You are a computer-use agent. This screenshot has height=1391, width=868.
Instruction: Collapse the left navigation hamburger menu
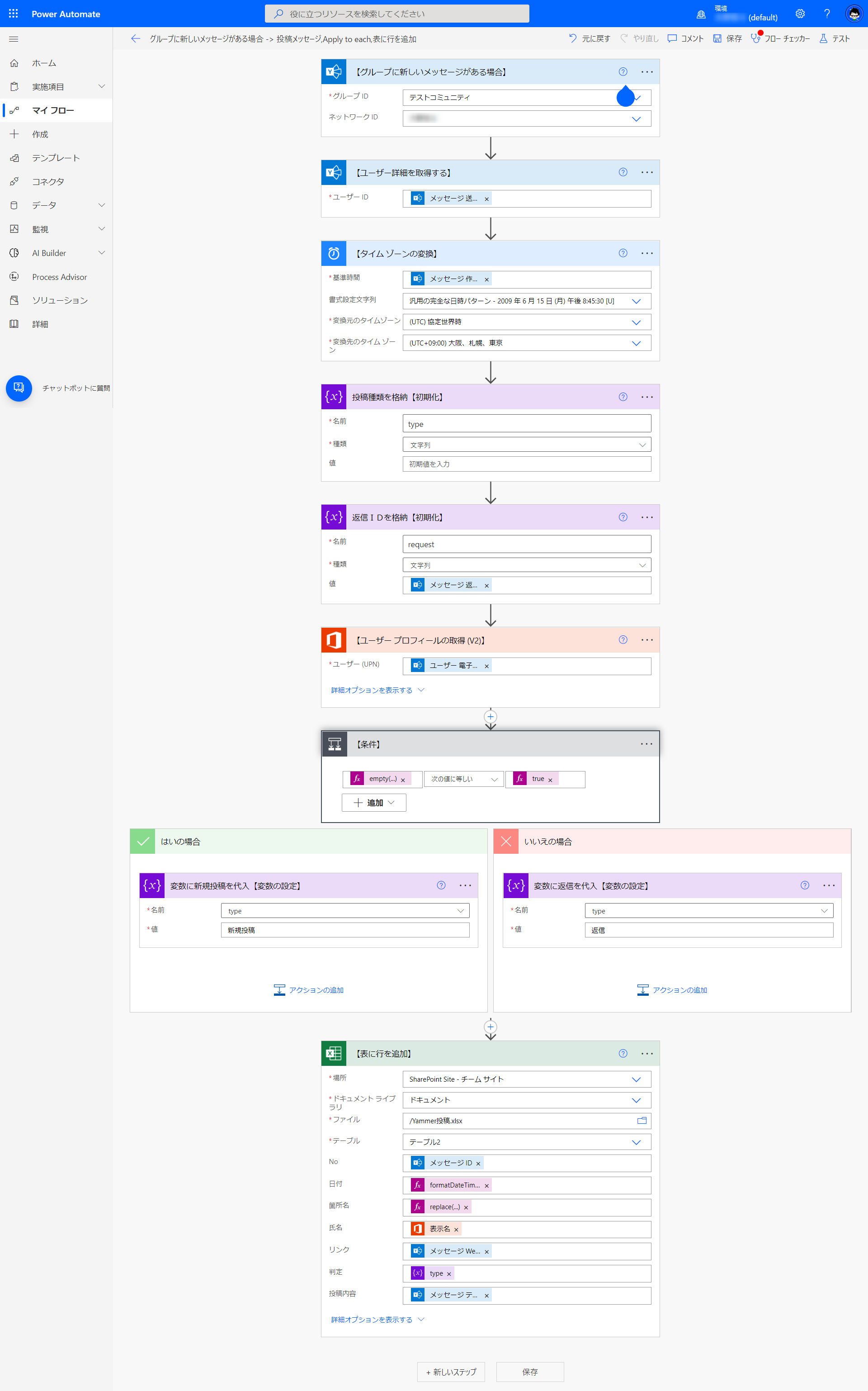[x=14, y=39]
